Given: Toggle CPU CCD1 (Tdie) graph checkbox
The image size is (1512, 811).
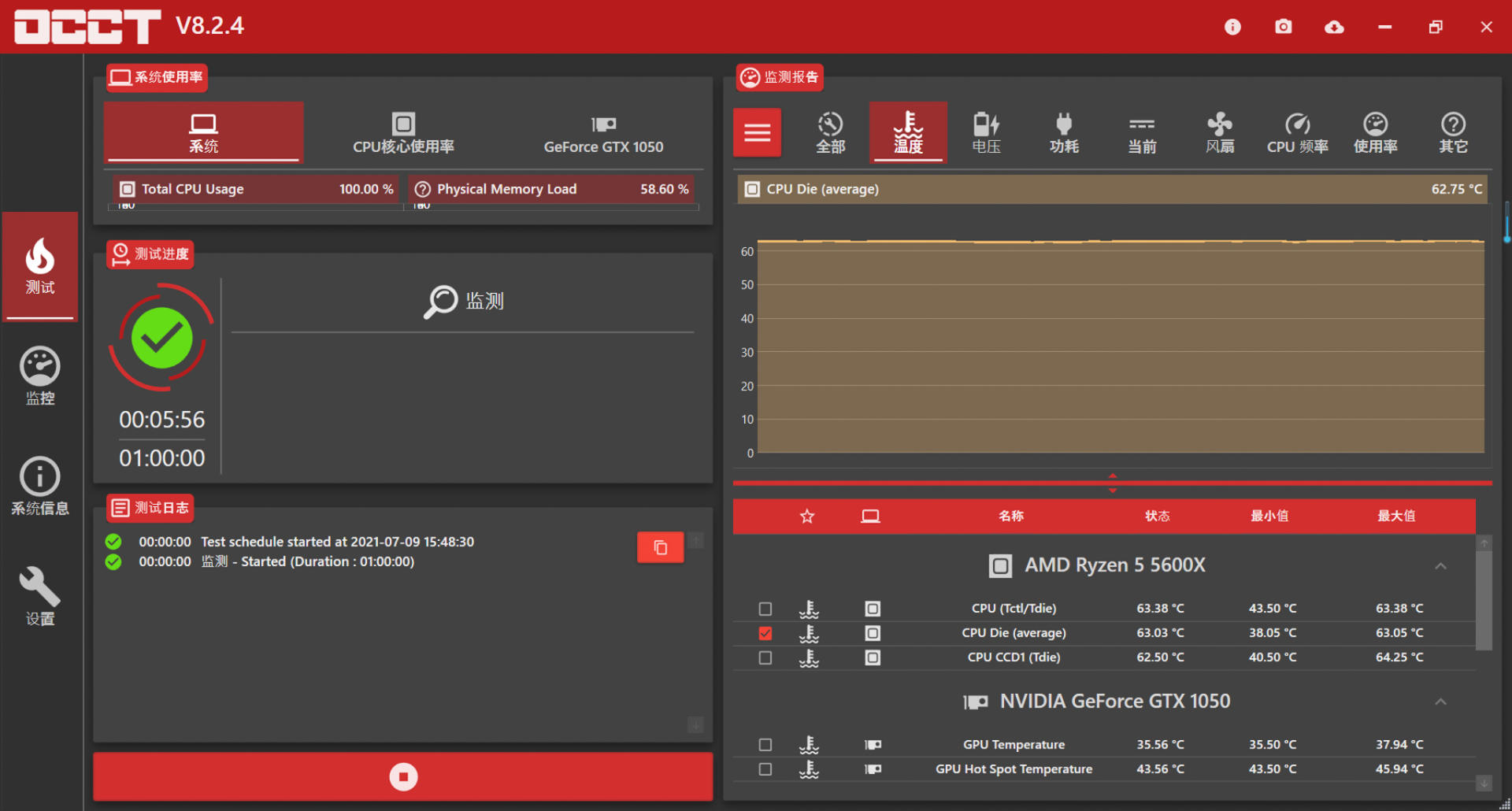Looking at the screenshot, I should pos(765,657).
